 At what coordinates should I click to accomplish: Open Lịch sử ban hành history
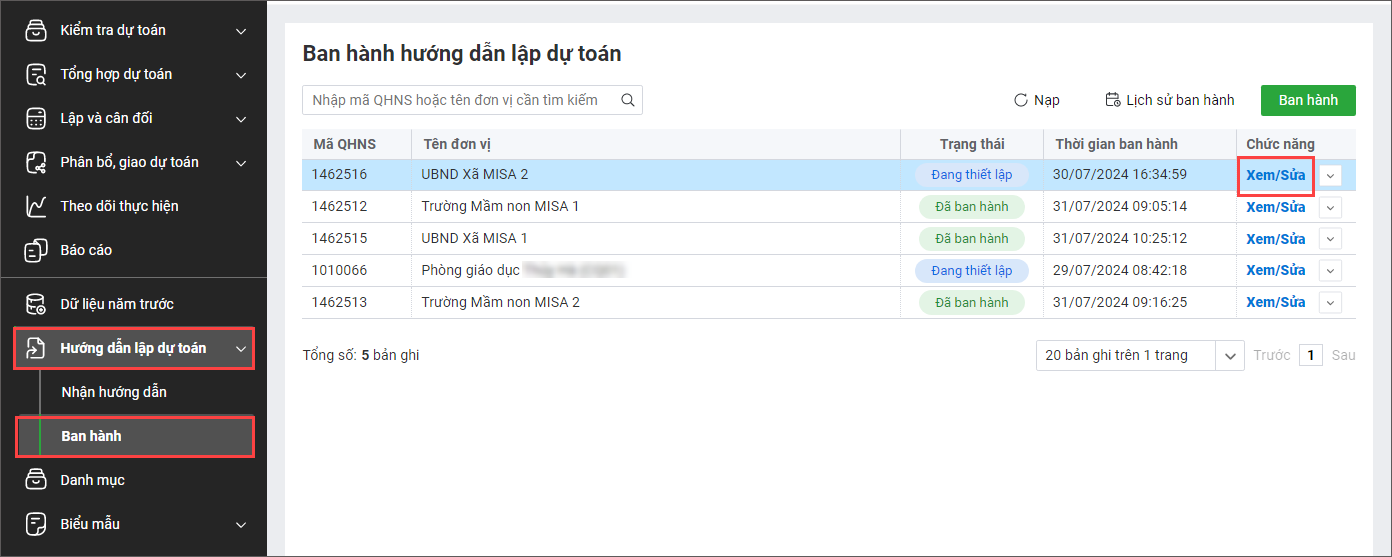(x=1169, y=100)
